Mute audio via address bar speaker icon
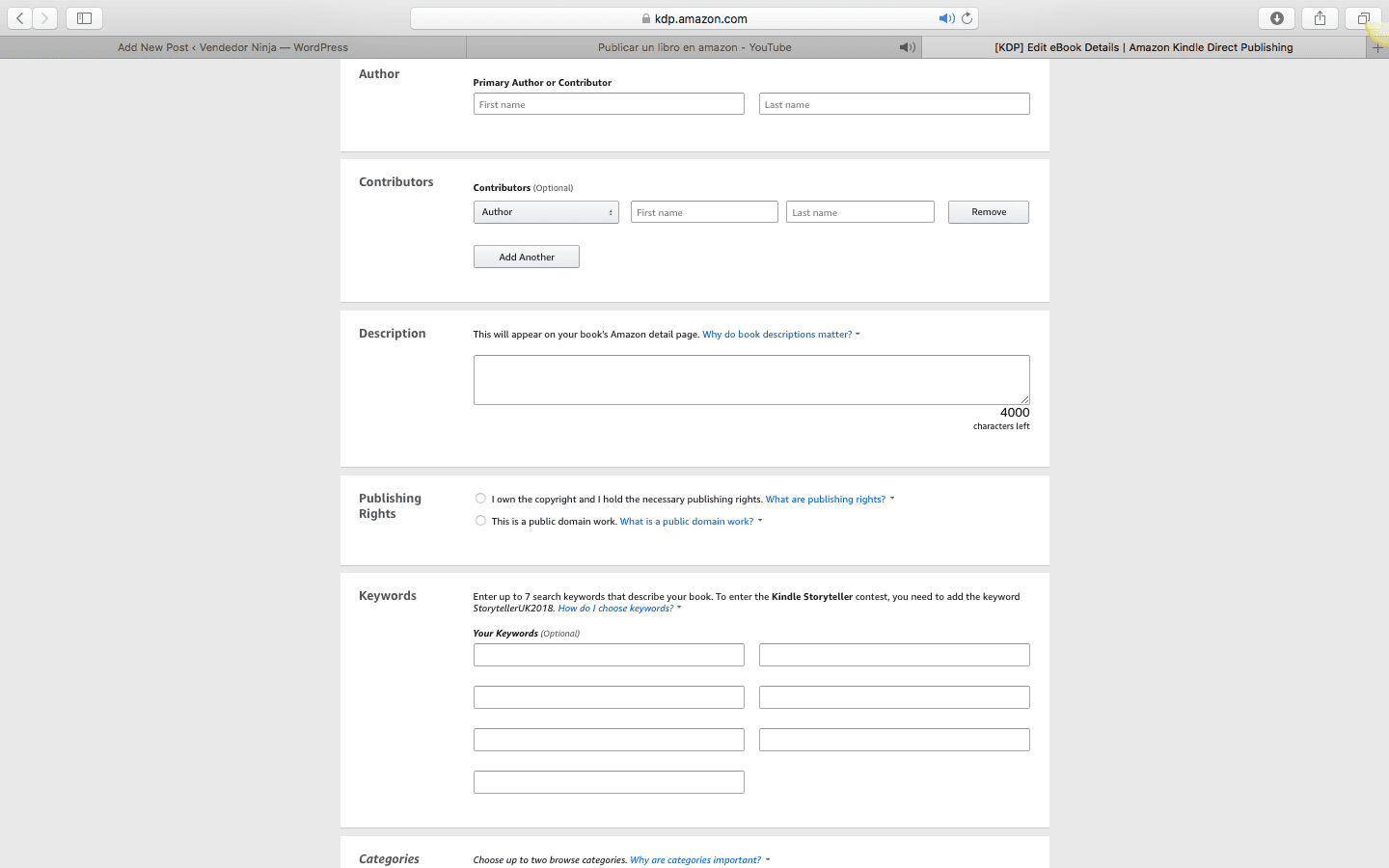The width and height of the screenshot is (1389, 868). (x=946, y=18)
